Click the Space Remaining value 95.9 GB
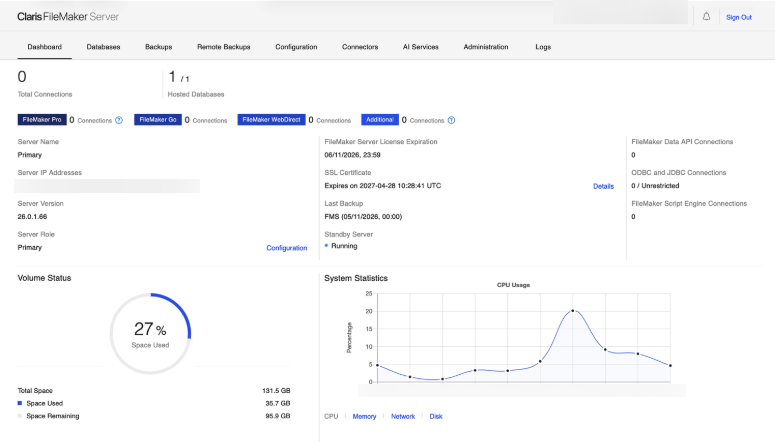775x448 pixels. [x=278, y=416]
